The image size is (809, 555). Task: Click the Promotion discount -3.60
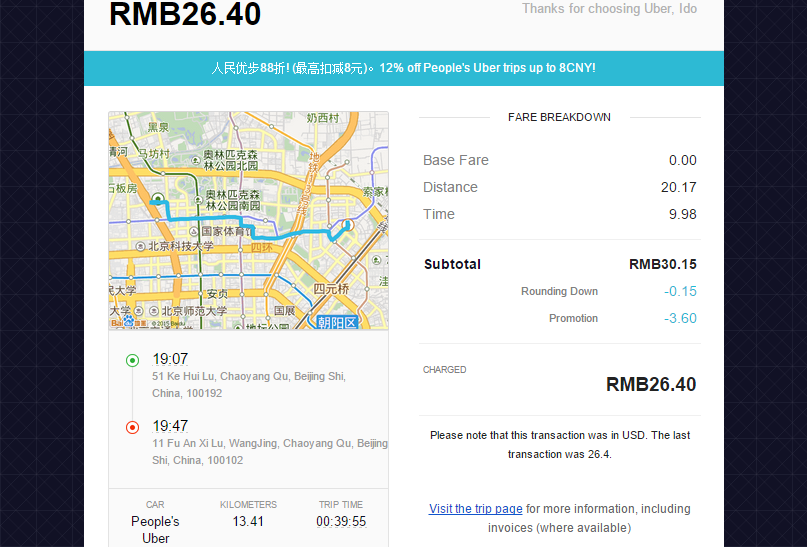680,318
